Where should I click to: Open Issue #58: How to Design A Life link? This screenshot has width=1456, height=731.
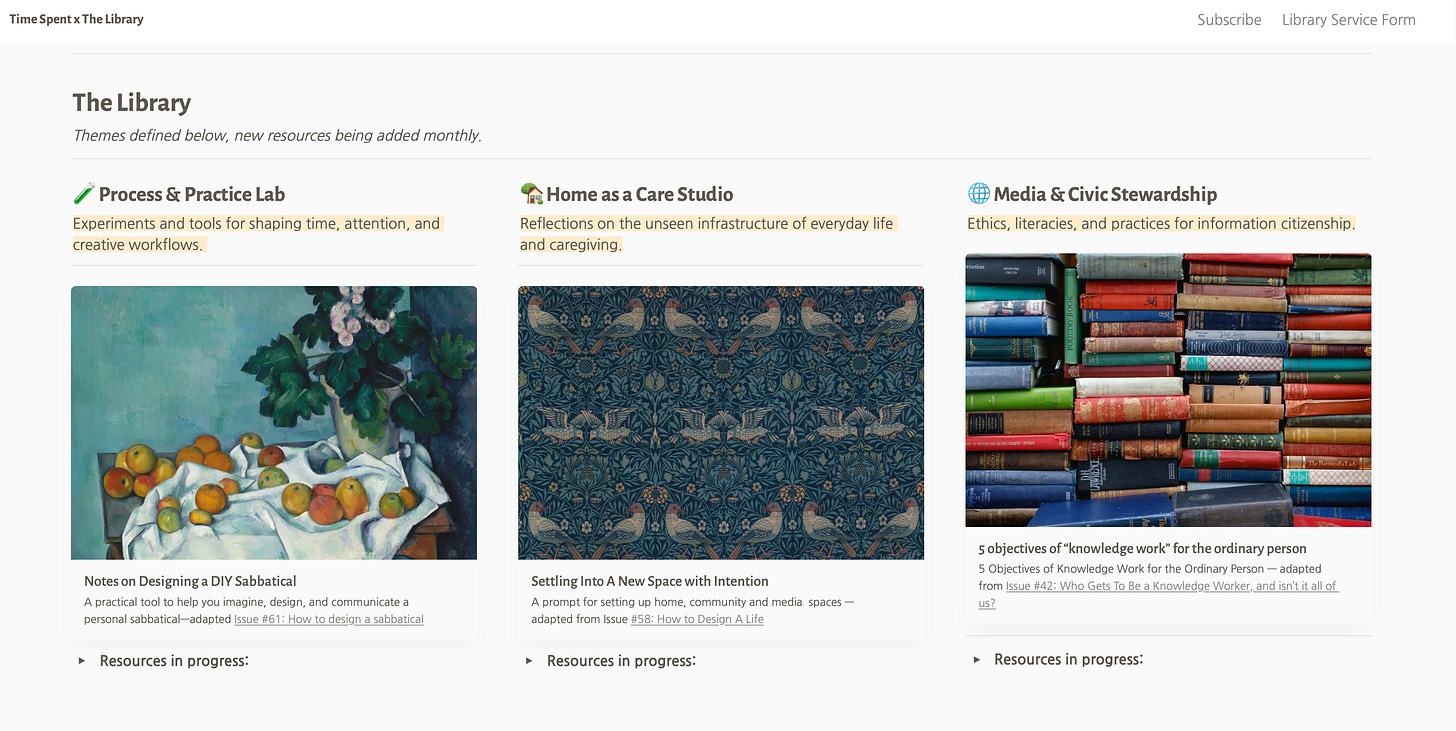(697, 619)
